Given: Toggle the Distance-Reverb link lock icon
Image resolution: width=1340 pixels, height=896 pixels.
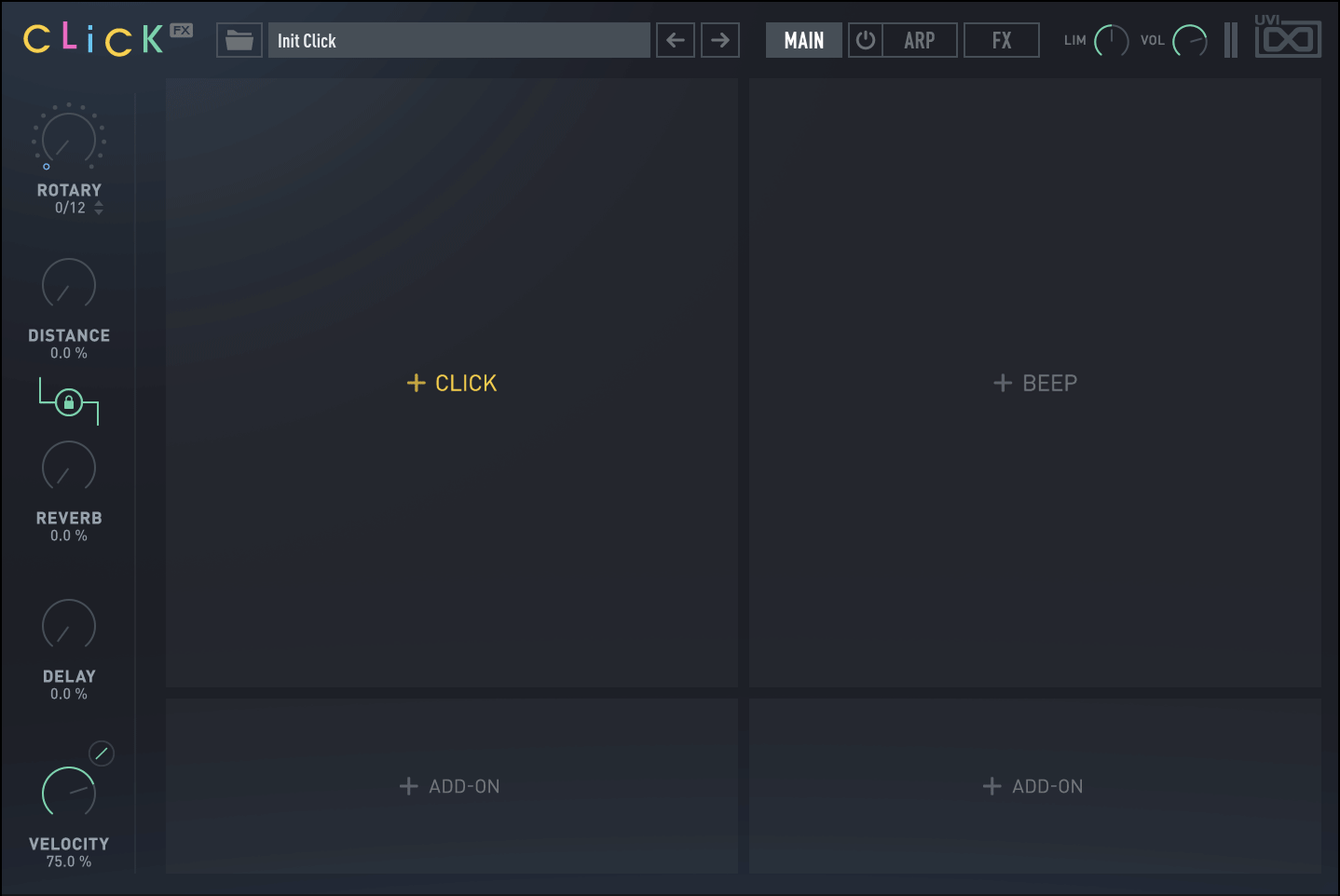Looking at the screenshot, I should click(x=68, y=402).
